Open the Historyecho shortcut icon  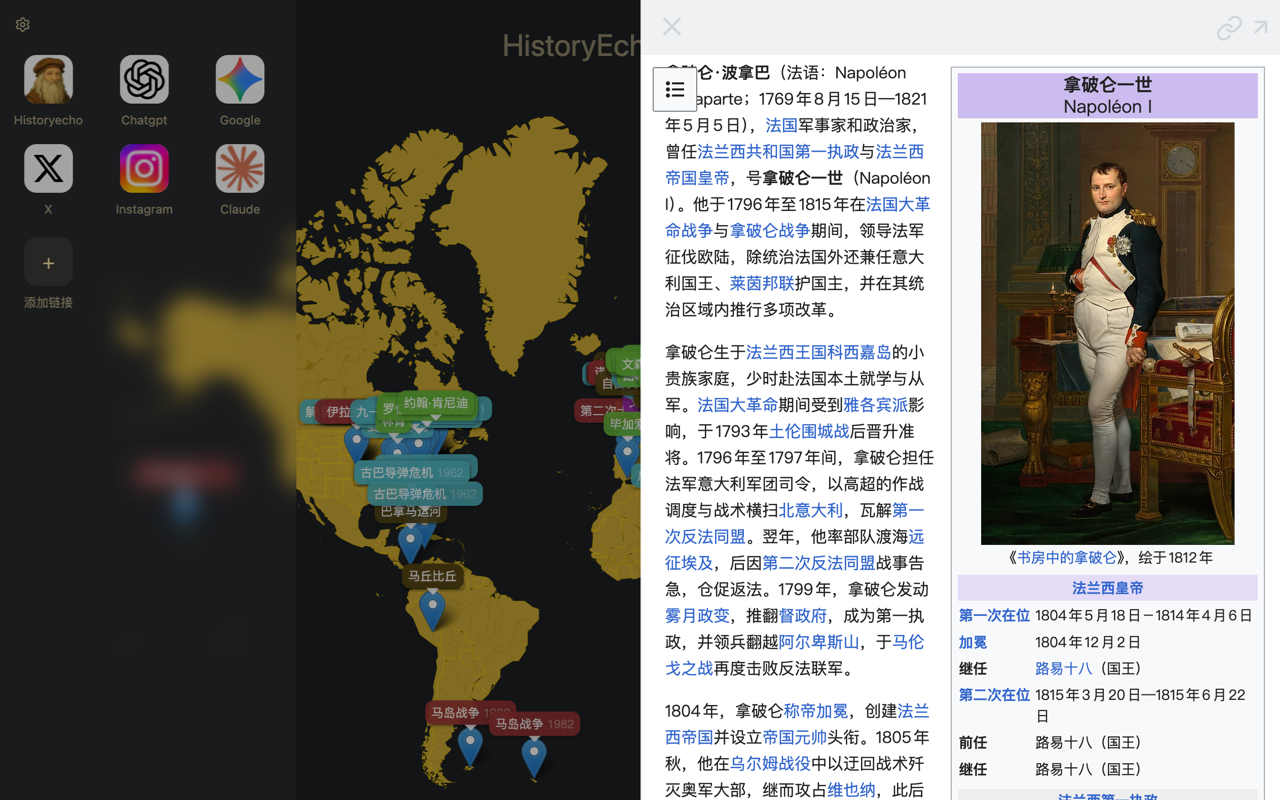(48, 80)
